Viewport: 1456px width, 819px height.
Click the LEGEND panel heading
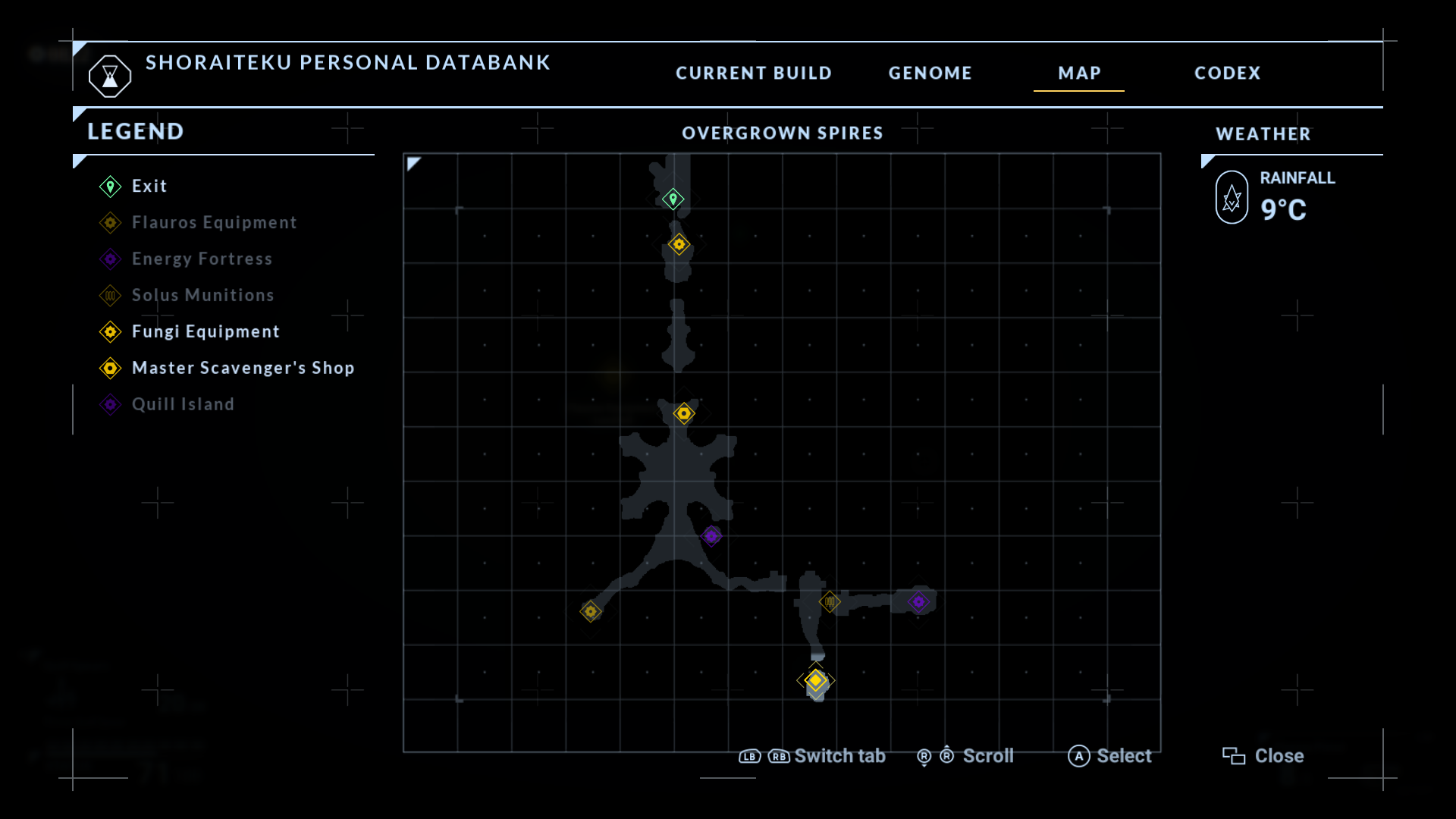pos(136,131)
